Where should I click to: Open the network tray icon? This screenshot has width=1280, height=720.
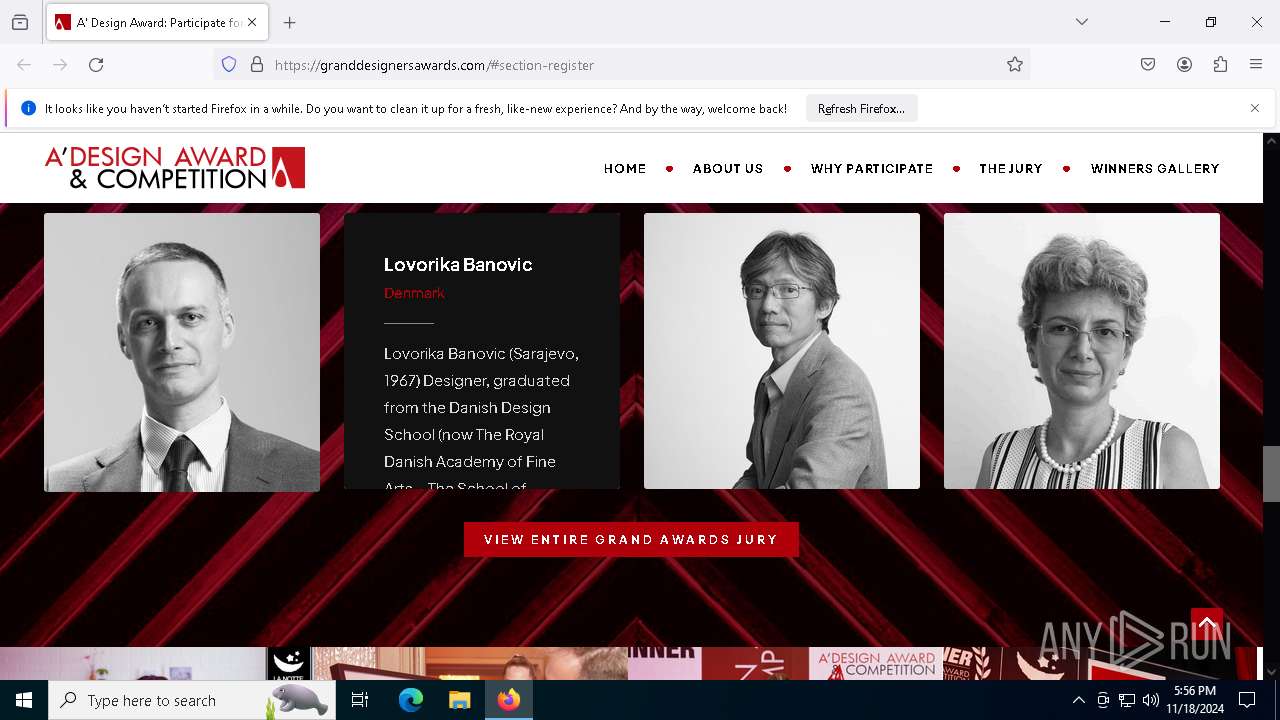tap(1127, 700)
